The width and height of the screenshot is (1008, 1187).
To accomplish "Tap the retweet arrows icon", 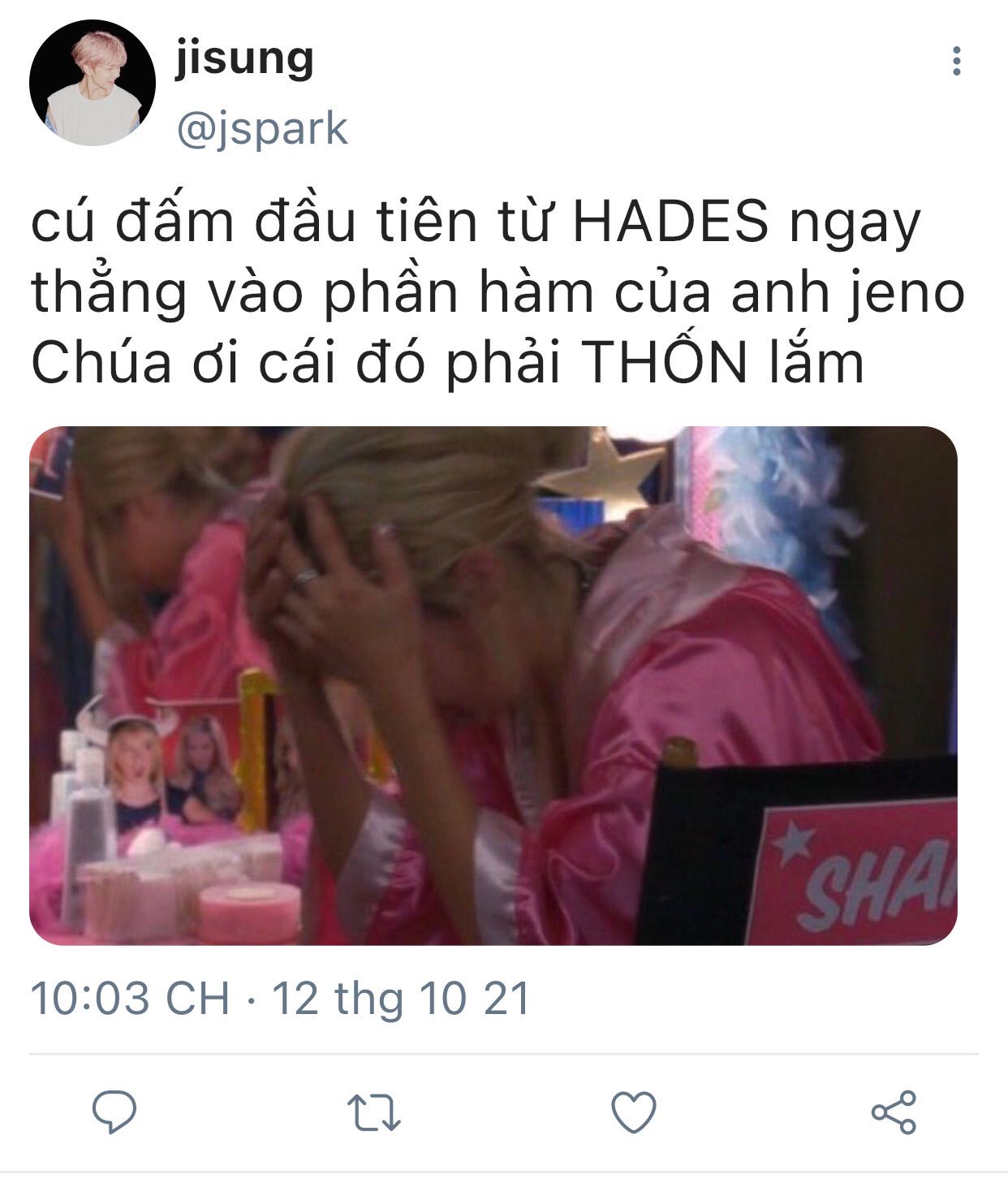I will pos(373,1112).
